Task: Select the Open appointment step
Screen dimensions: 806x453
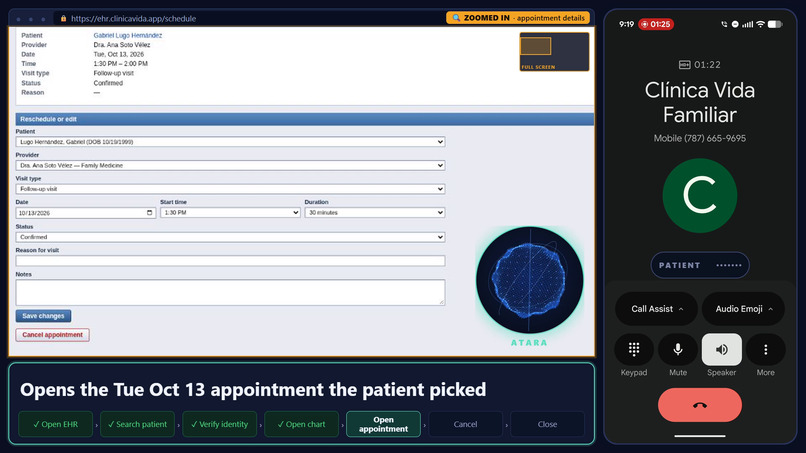Action: pyautogui.click(x=383, y=424)
